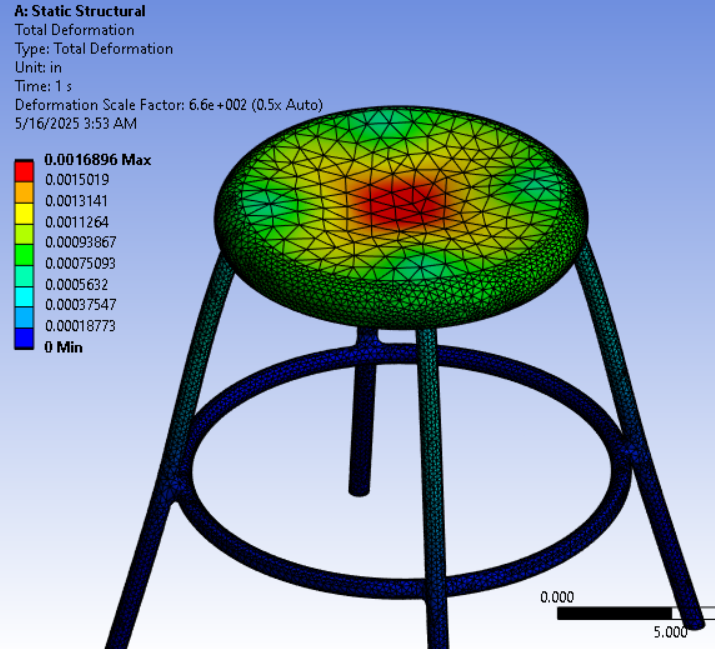The width and height of the screenshot is (715, 649).
Task: Click the scale ruler bar
Action: (x=618, y=612)
